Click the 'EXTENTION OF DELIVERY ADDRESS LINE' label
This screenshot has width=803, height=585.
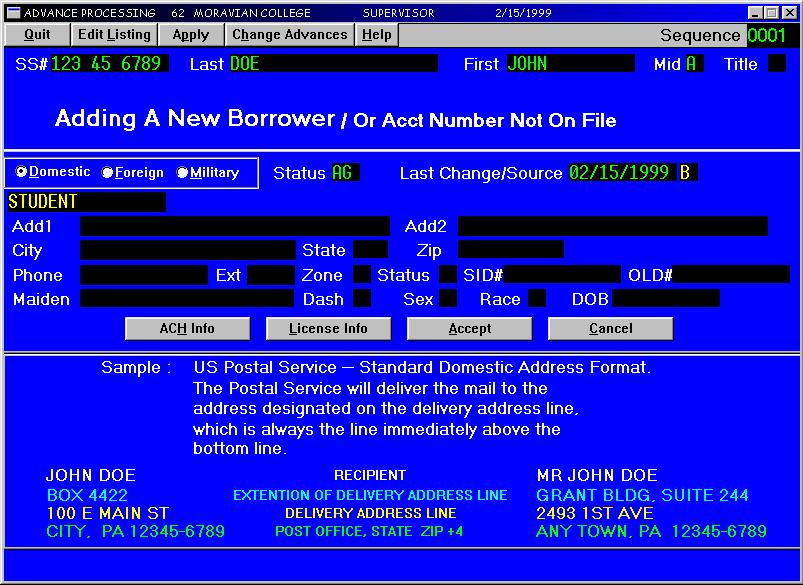(370, 495)
